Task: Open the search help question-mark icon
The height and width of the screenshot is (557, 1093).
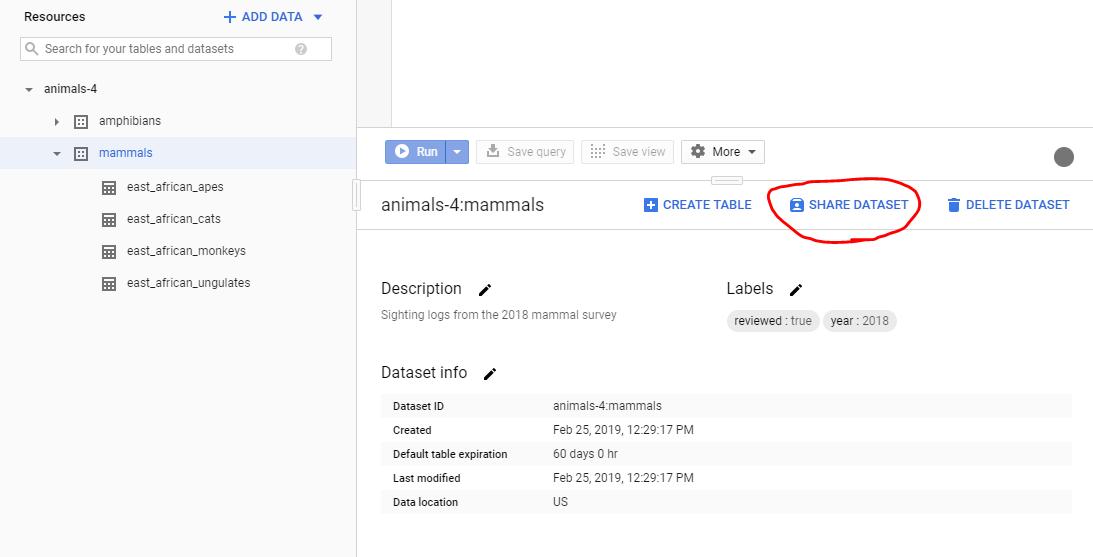Action: 300,49
